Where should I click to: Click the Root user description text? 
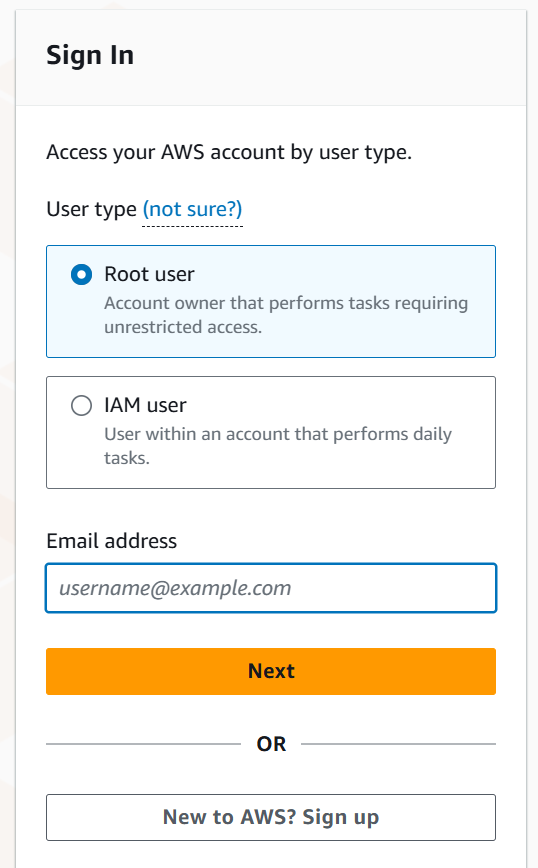(286, 315)
